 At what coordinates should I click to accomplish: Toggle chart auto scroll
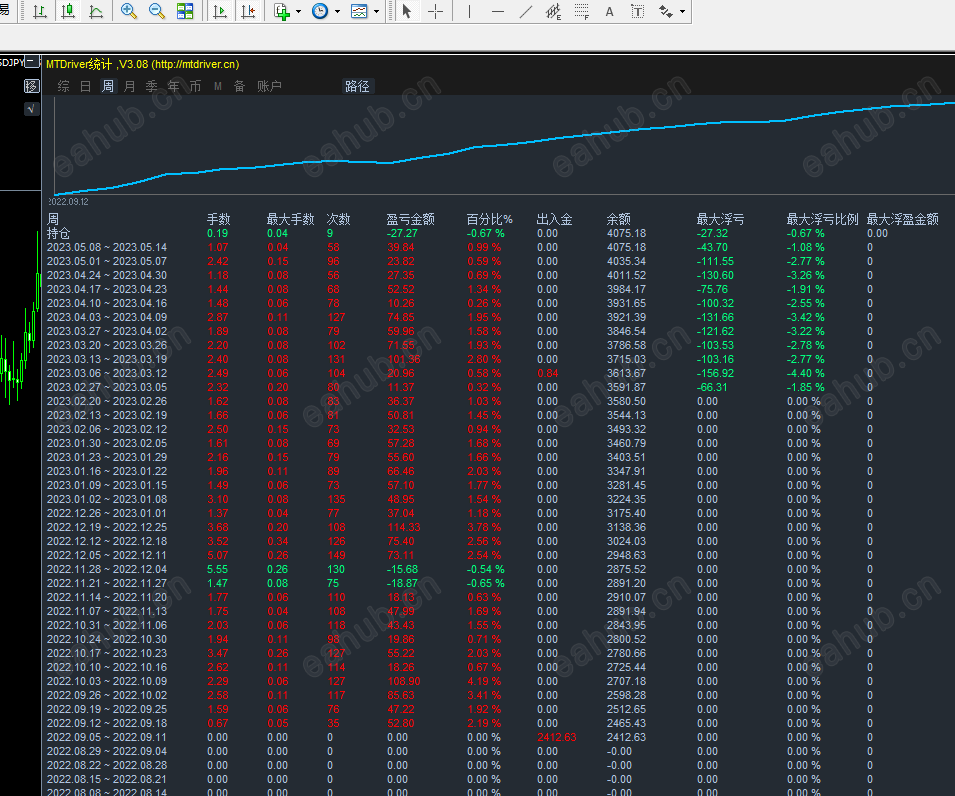(219, 12)
